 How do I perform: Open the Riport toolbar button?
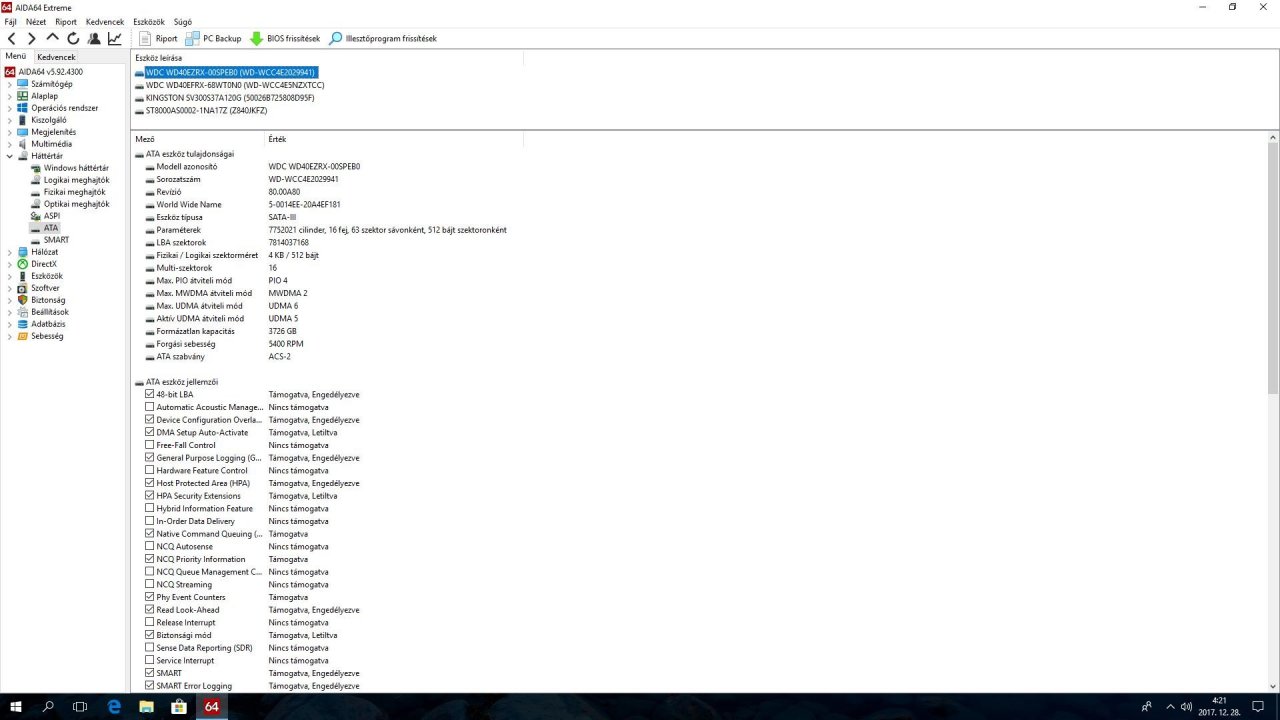tap(157, 38)
